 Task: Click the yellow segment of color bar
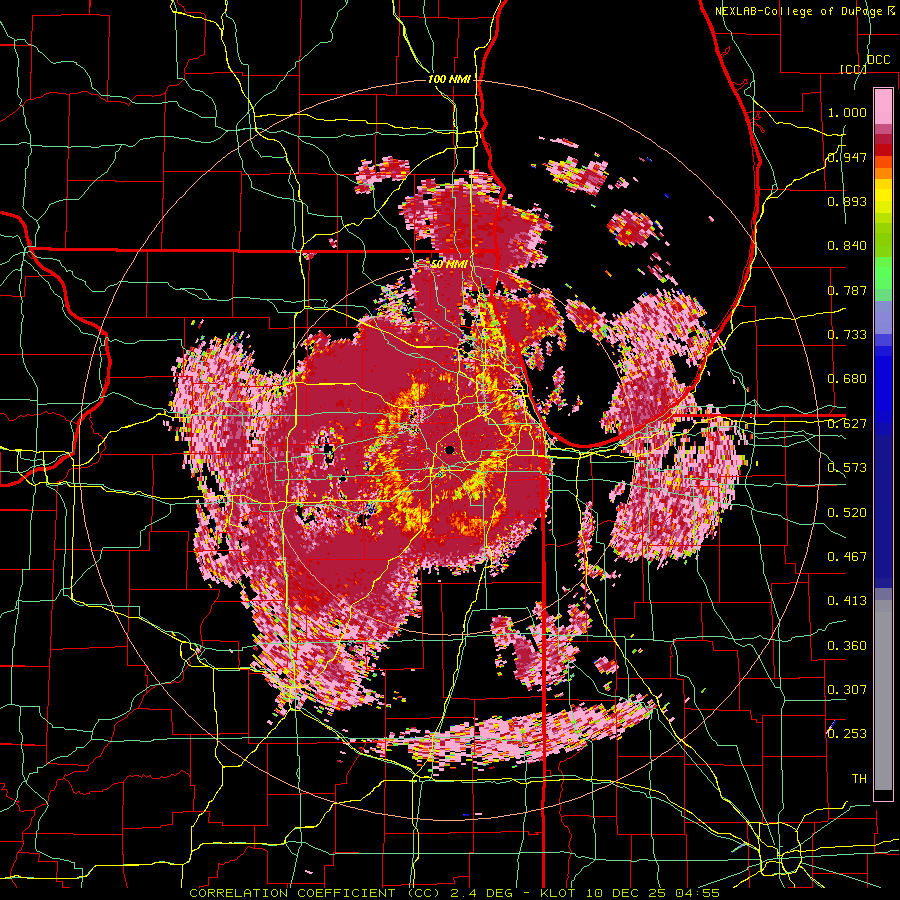click(x=883, y=197)
